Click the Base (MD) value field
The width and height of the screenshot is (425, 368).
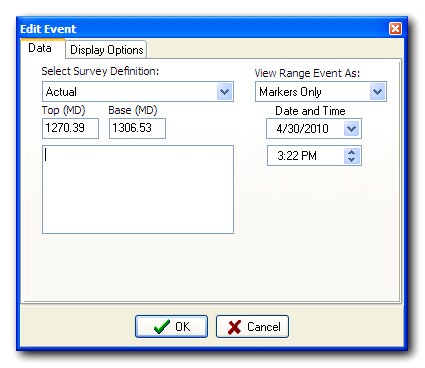tap(137, 128)
